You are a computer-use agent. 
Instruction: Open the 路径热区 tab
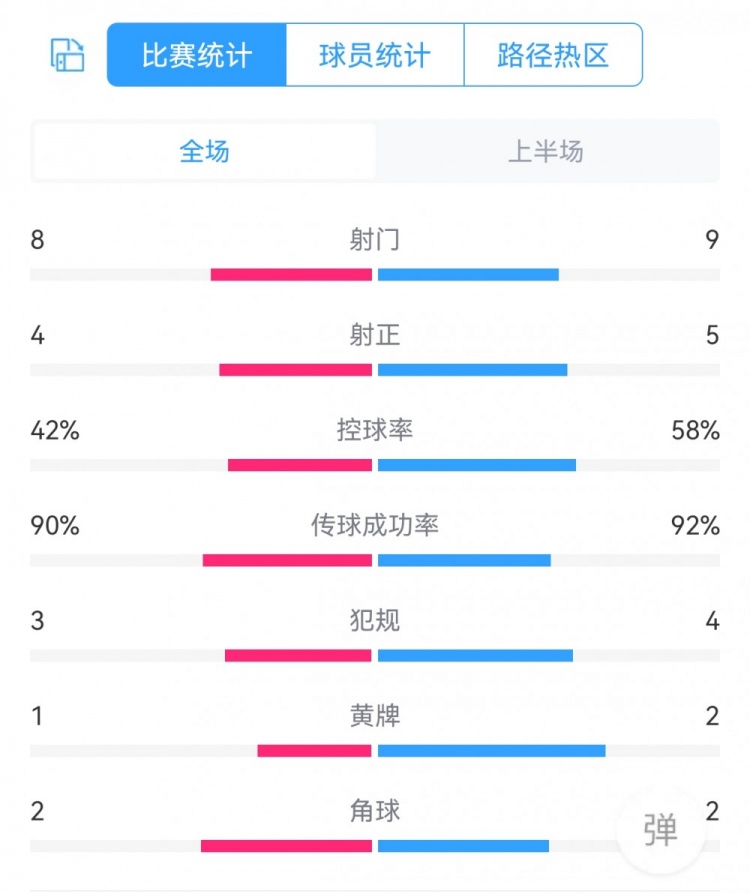(553, 55)
